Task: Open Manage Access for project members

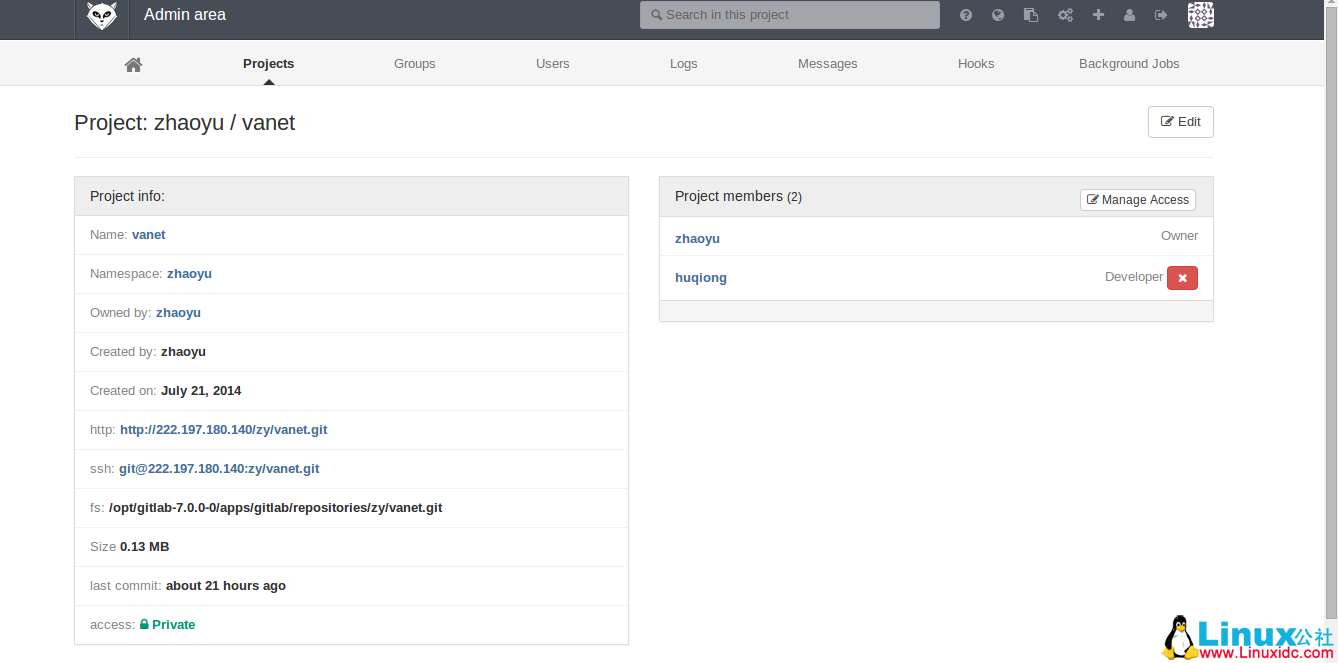Action: pyautogui.click(x=1137, y=199)
